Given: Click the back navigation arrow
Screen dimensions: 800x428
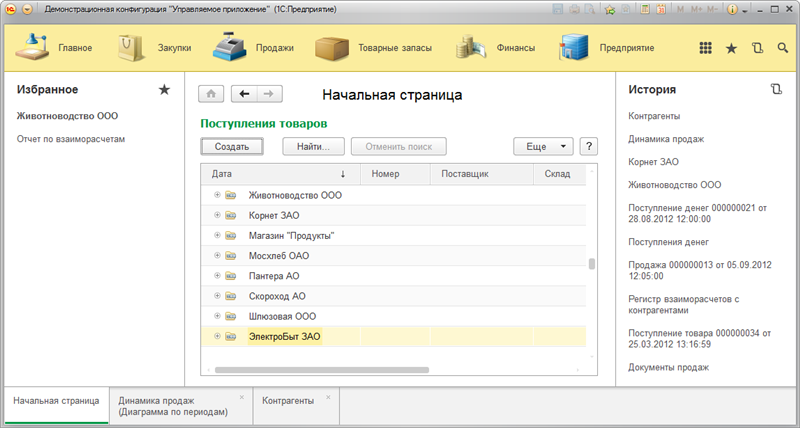Looking at the screenshot, I should pyautogui.click(x=244, y=94).
